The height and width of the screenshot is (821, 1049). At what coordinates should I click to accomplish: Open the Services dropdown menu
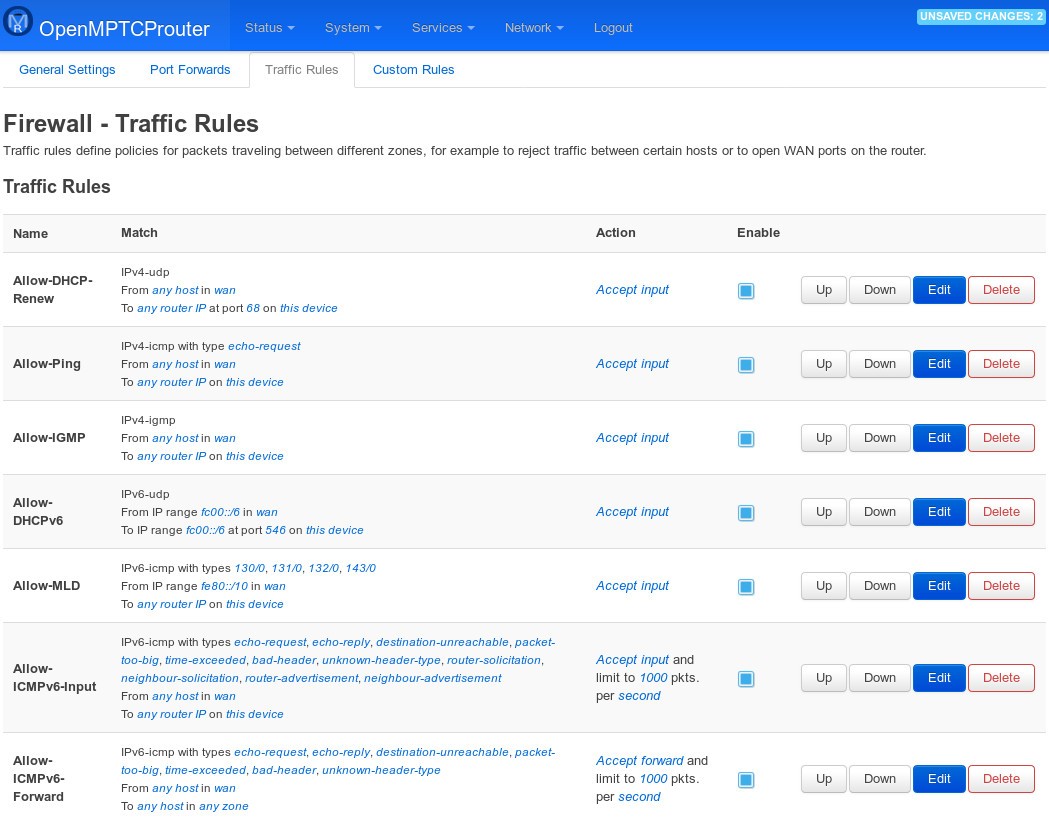point(443,28)
